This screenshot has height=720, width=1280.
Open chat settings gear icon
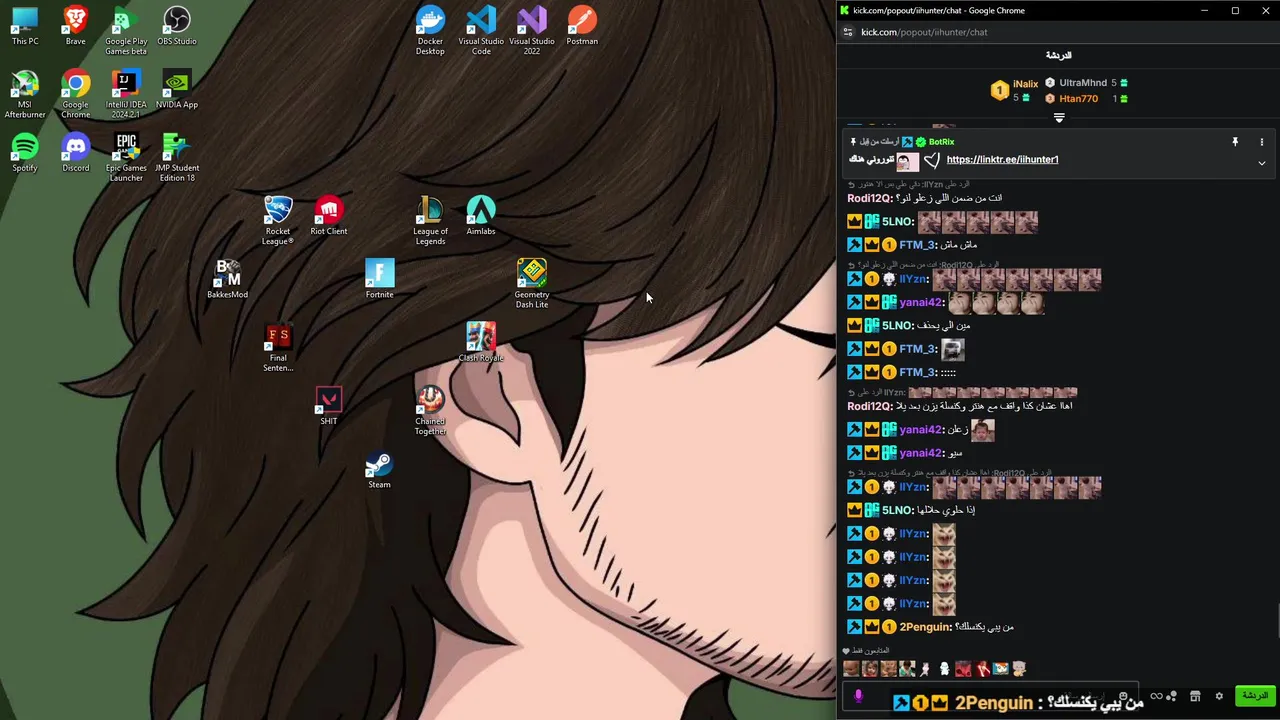[1218, 696]
